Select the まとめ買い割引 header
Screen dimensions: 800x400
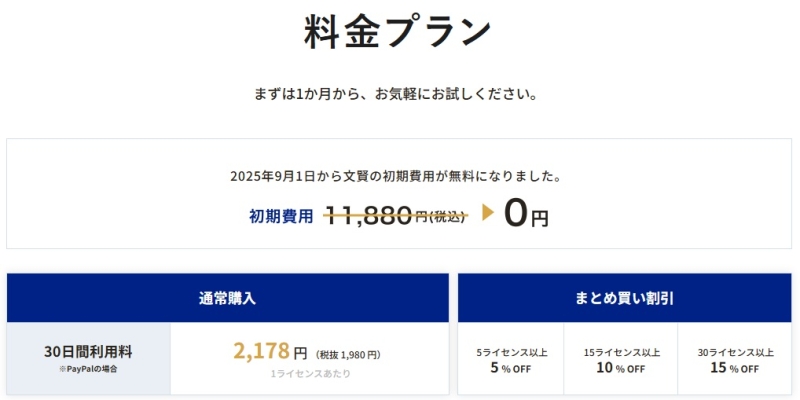click(x=625, y=298)
